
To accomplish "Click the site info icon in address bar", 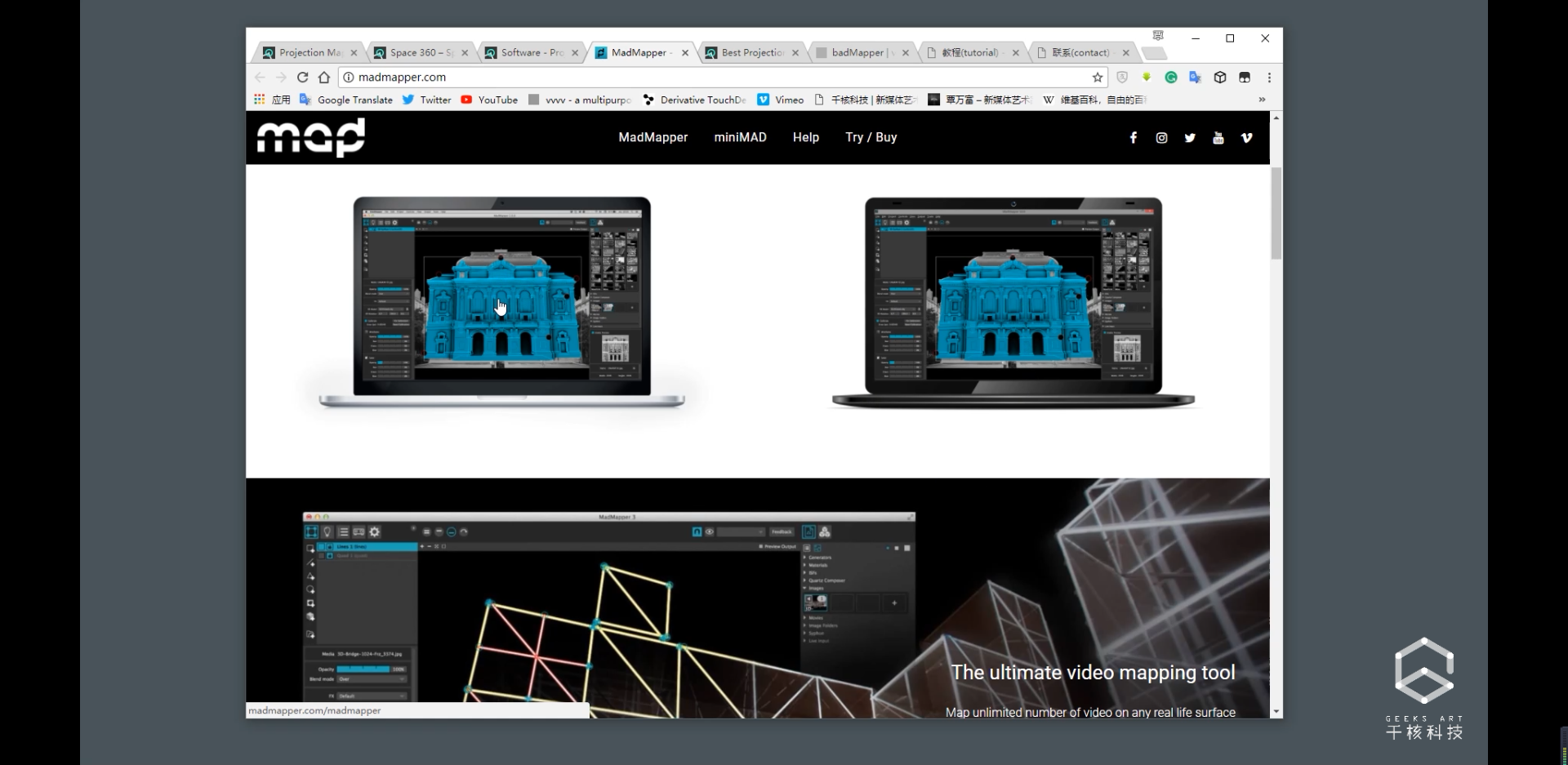I will pos(349,77).
